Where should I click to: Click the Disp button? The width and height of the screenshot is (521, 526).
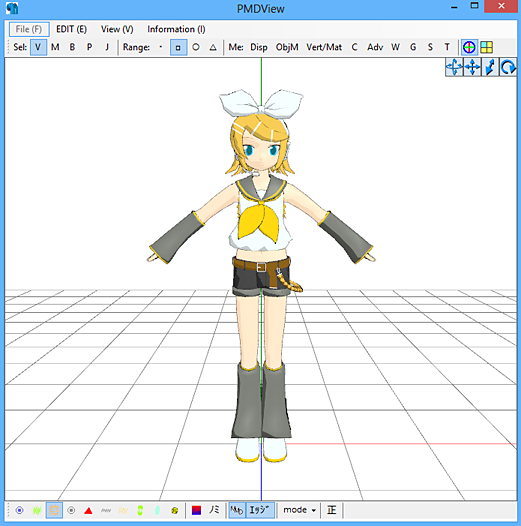(x=259, y=47)
